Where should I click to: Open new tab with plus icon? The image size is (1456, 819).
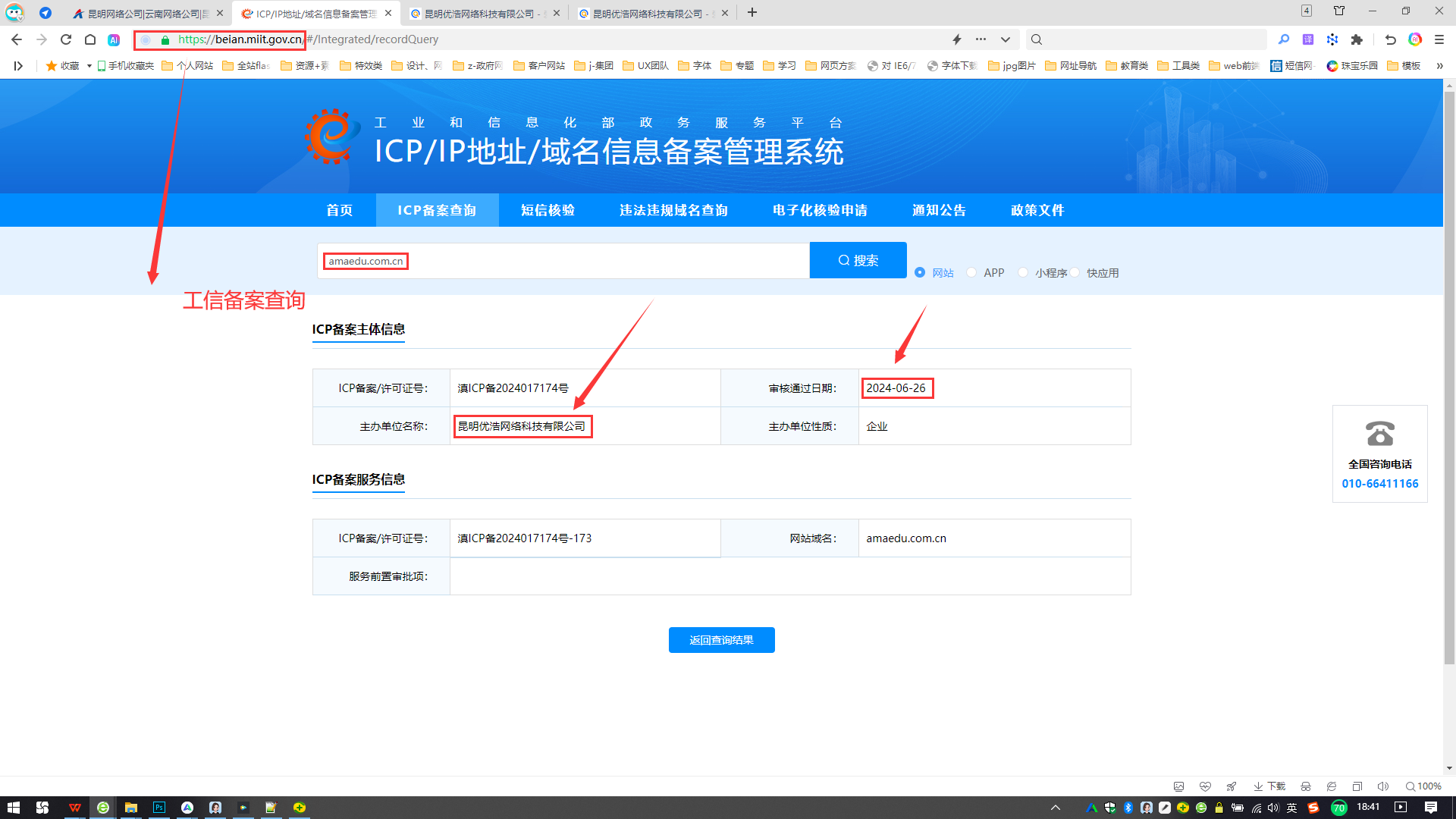[x=752, y=13]
